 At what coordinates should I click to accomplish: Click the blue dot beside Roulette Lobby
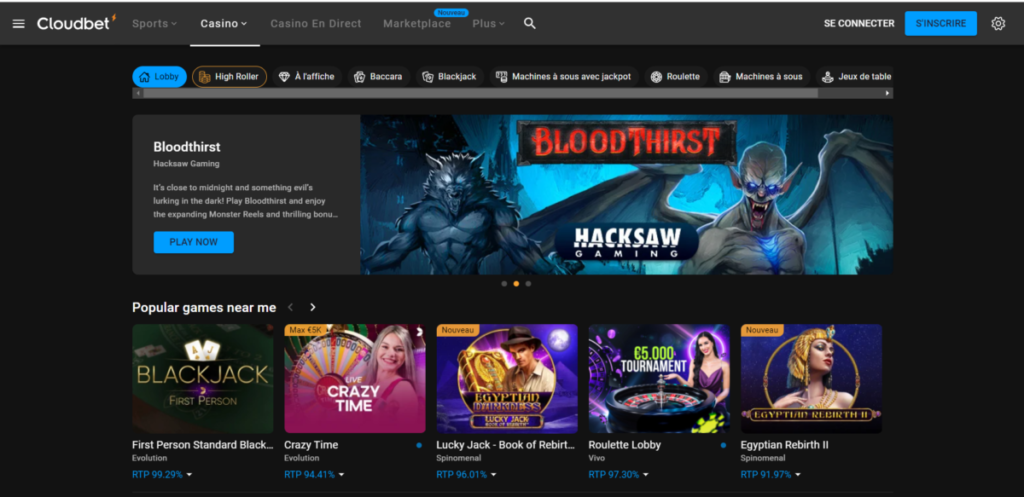723,445
